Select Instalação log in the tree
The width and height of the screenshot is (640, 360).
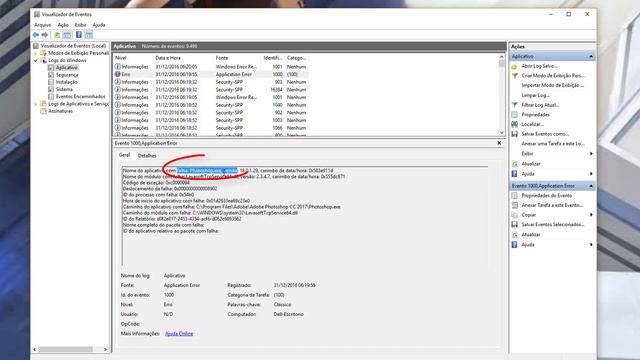point(67,82)
